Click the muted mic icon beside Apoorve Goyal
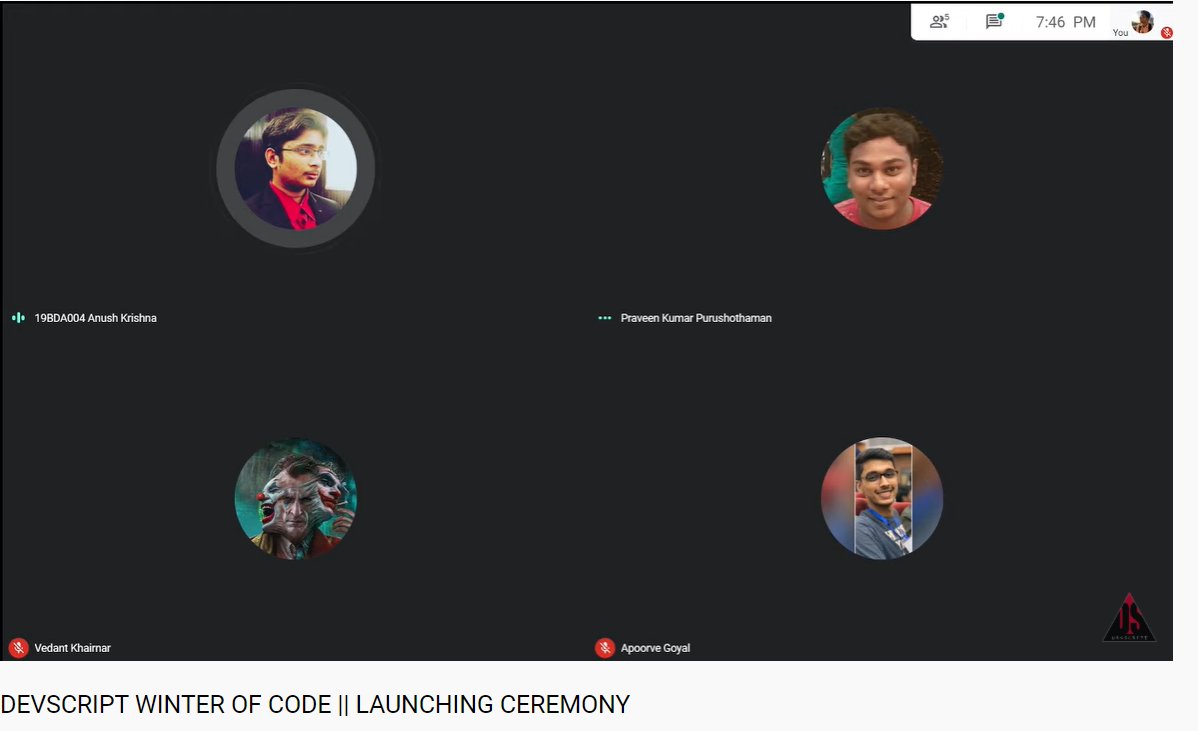 [604, 648]
